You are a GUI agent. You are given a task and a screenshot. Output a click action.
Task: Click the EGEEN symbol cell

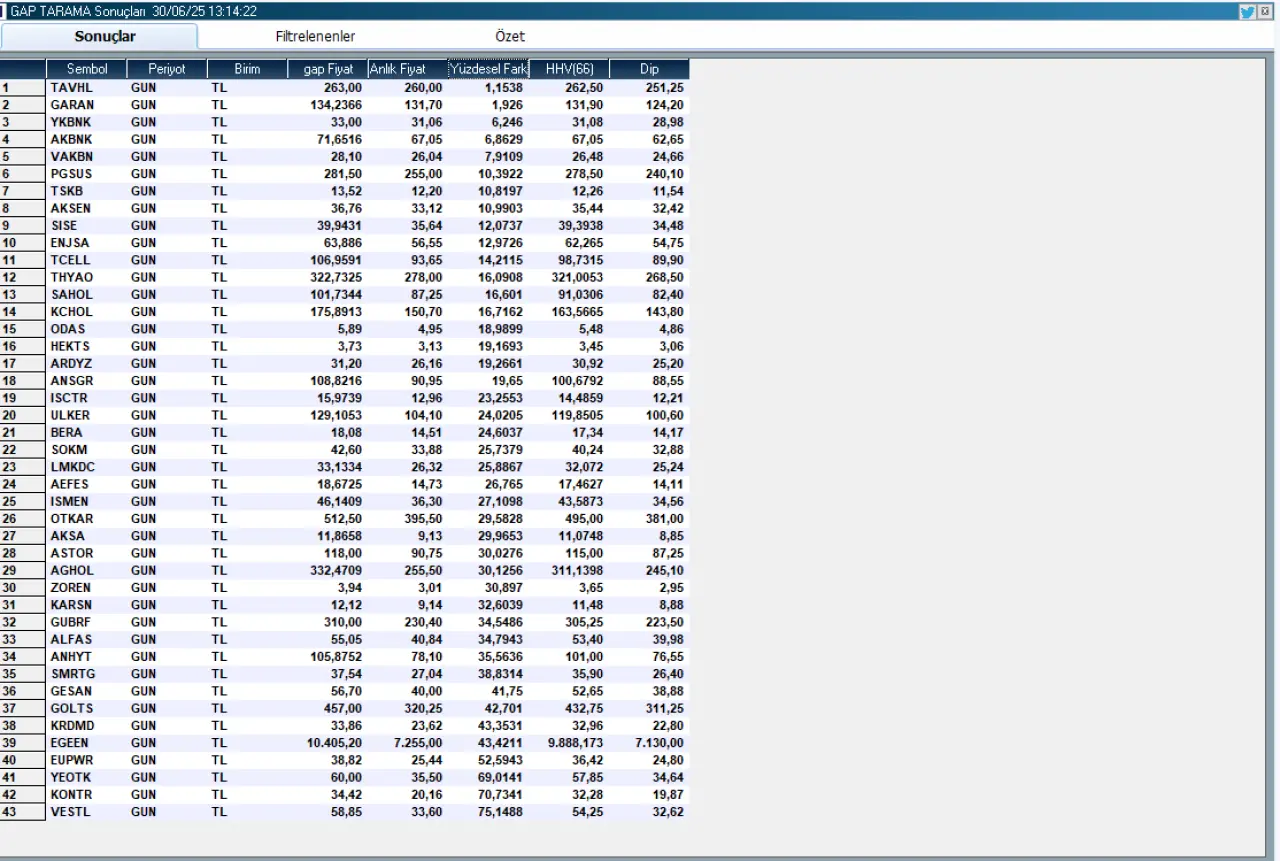point(70,743)
